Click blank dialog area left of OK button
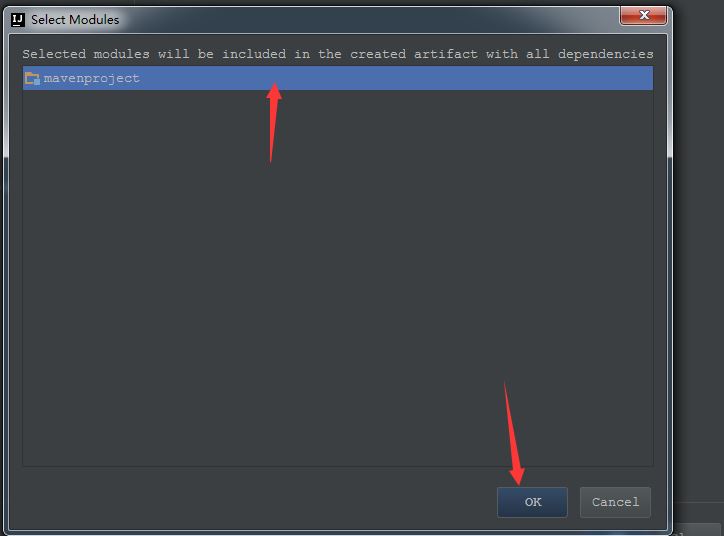The height and width of the screenshot is (536, 724). [x=254, y=502]
